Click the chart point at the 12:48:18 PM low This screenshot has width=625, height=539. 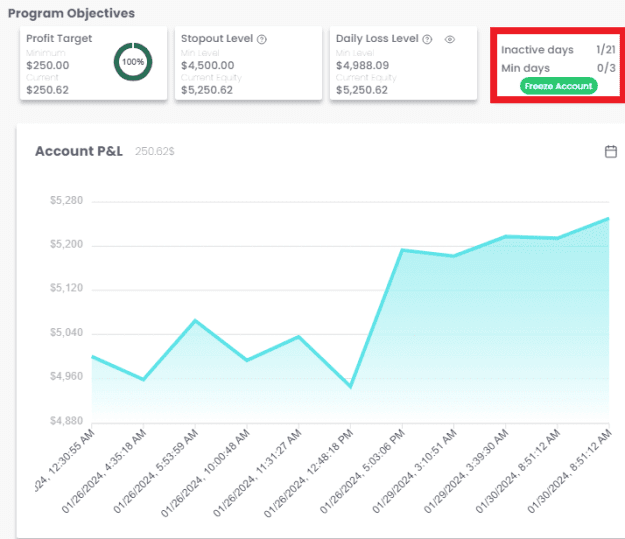pyautogui.click(x=350, y=387)
